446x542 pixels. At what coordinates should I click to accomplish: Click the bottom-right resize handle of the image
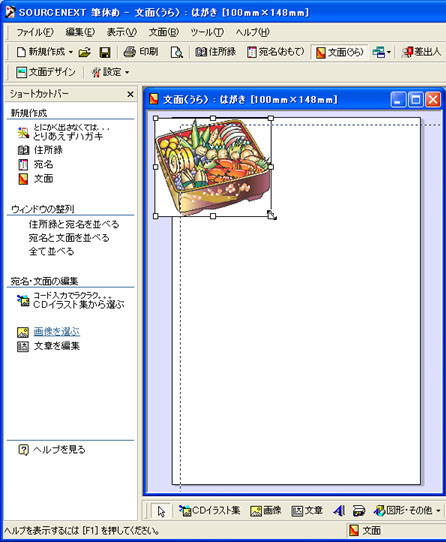(x=271, y=216)
